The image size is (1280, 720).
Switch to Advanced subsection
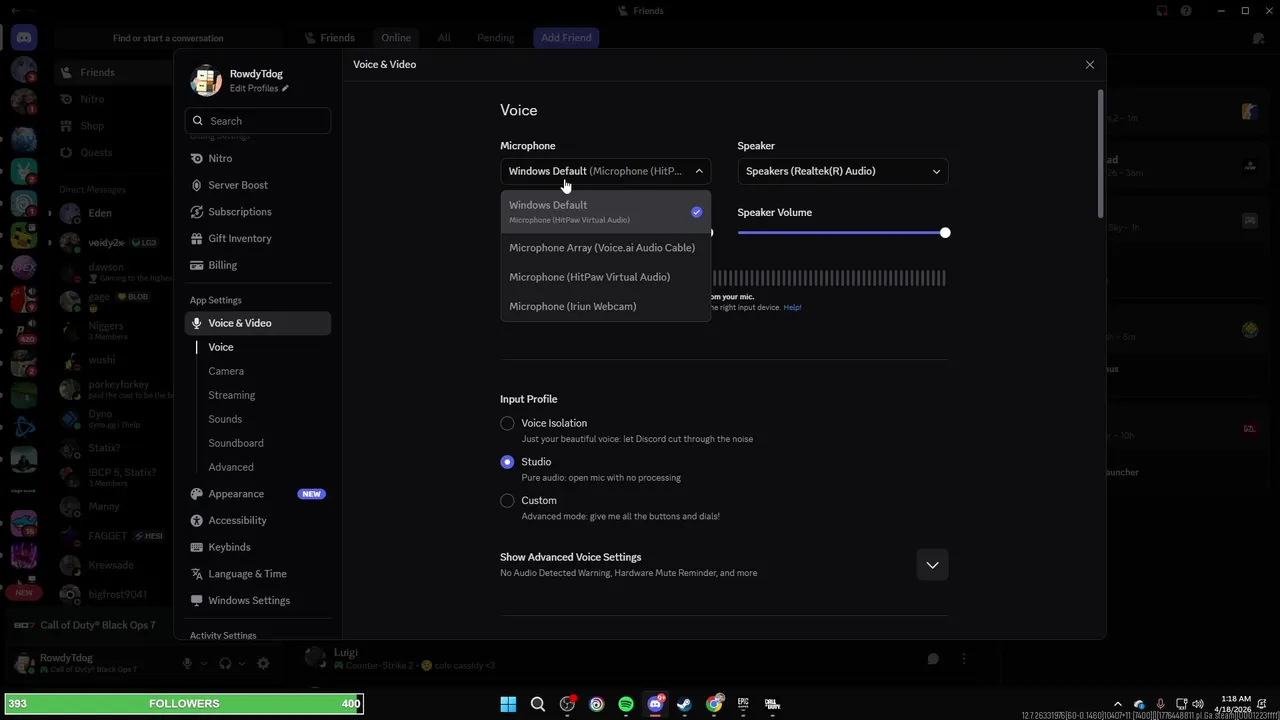click(x=231, y=467)
